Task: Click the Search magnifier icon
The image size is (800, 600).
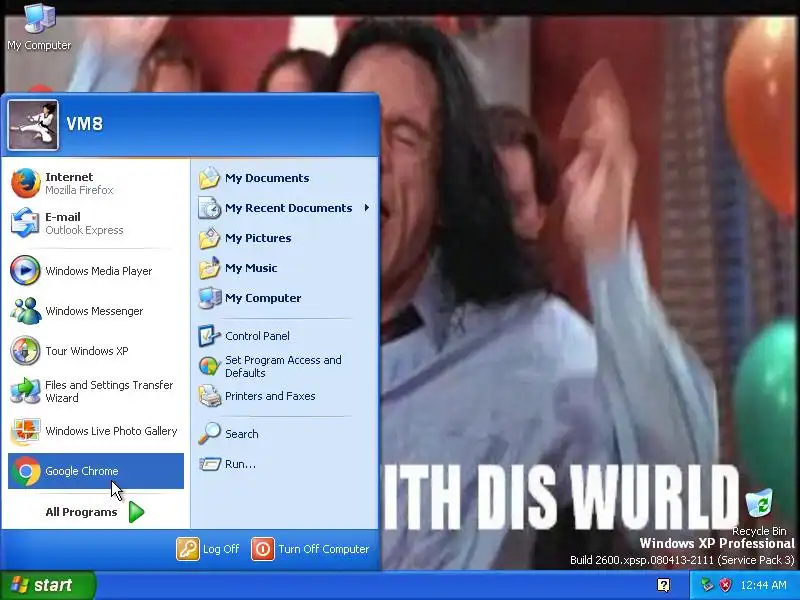Action: (x=209, y=434)
